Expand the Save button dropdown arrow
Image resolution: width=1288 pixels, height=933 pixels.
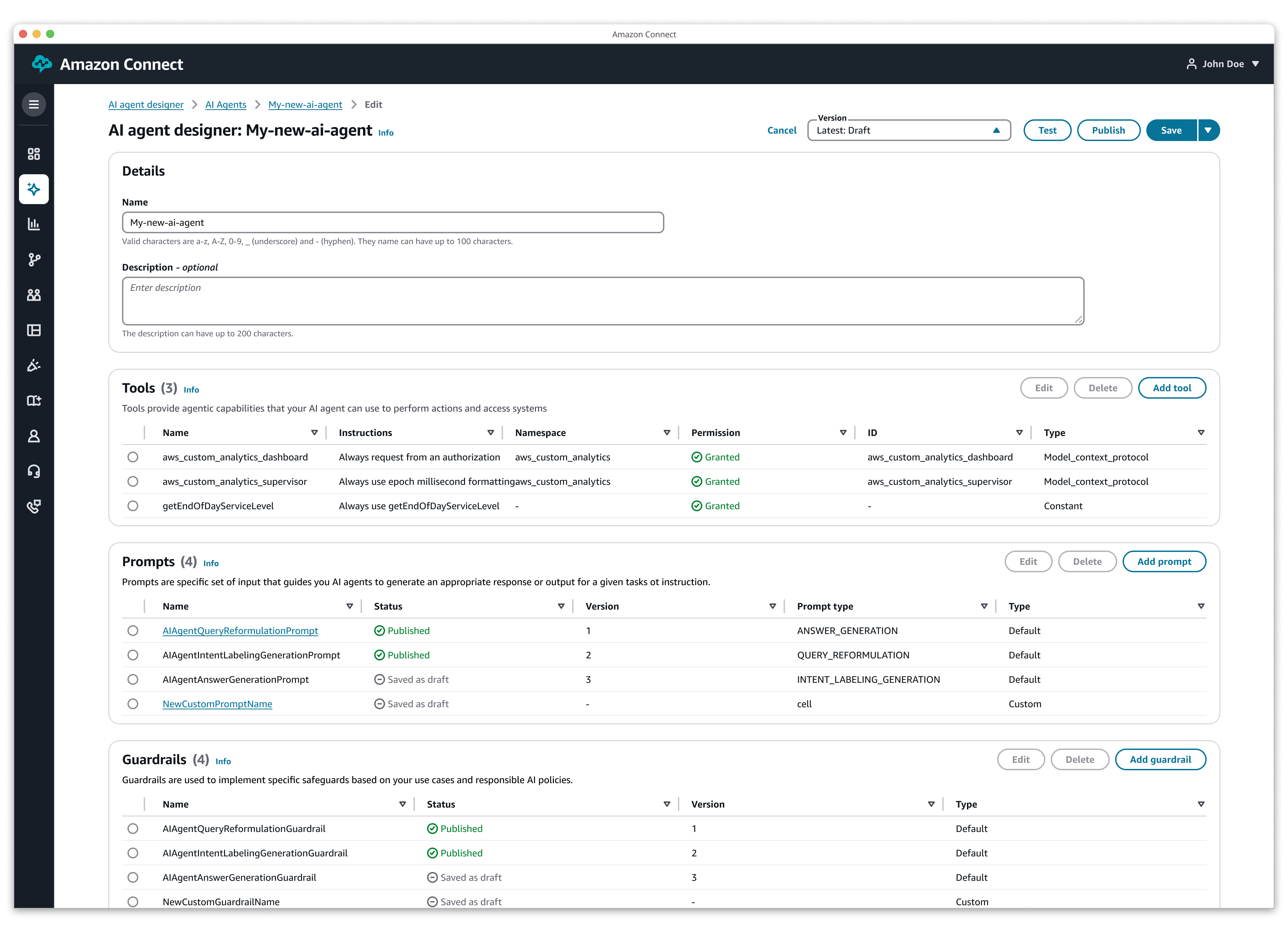[x=1208, y=131]
